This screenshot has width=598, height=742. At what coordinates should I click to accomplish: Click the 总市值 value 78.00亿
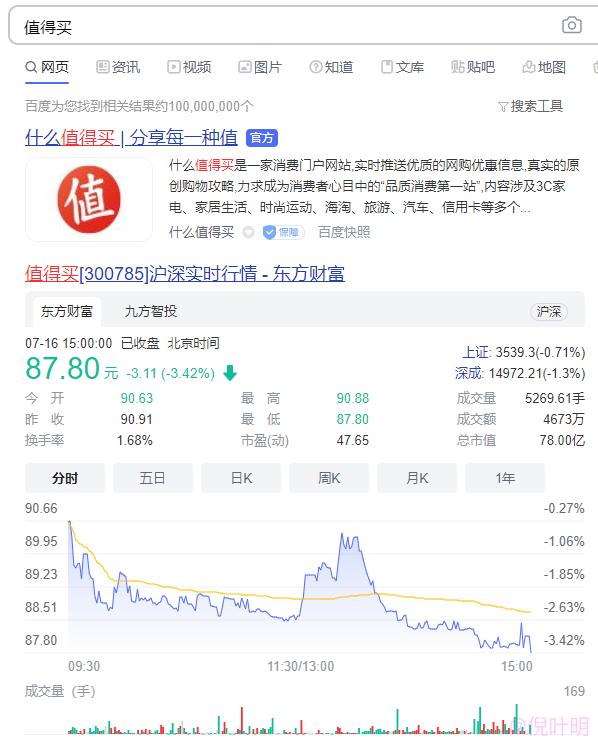[562, 440]
